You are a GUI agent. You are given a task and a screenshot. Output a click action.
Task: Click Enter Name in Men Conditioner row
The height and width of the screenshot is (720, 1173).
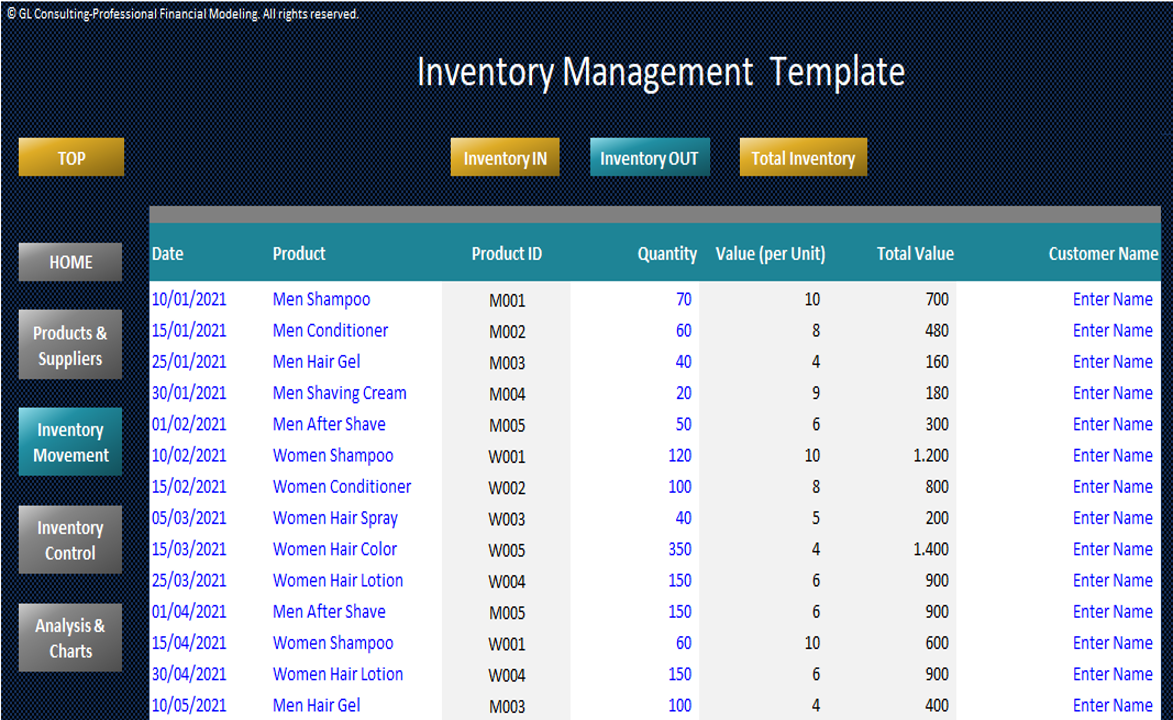tap(1112, 331)
